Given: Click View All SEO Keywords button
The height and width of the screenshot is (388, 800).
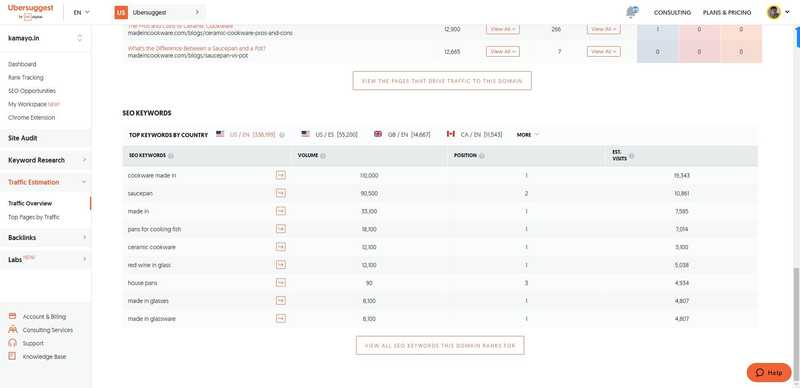Looking at the screenshot, I should point(440,346).
